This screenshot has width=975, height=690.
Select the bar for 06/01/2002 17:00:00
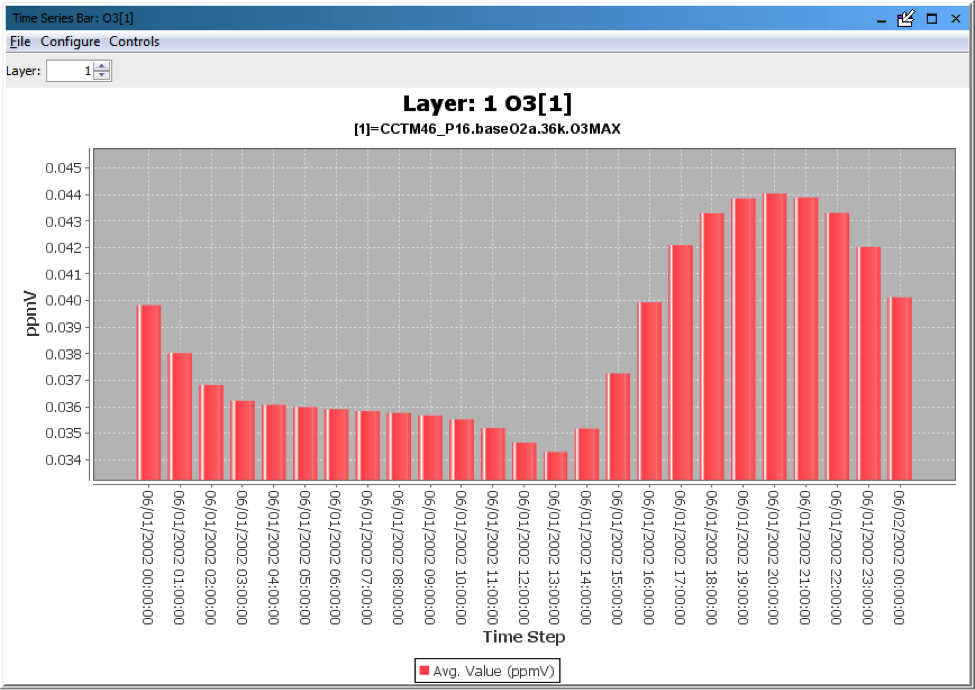point(681,362)
